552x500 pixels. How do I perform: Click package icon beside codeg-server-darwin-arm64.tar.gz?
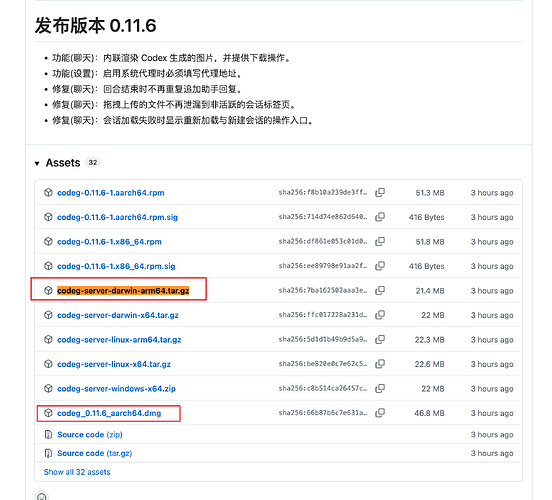(48, 290)
